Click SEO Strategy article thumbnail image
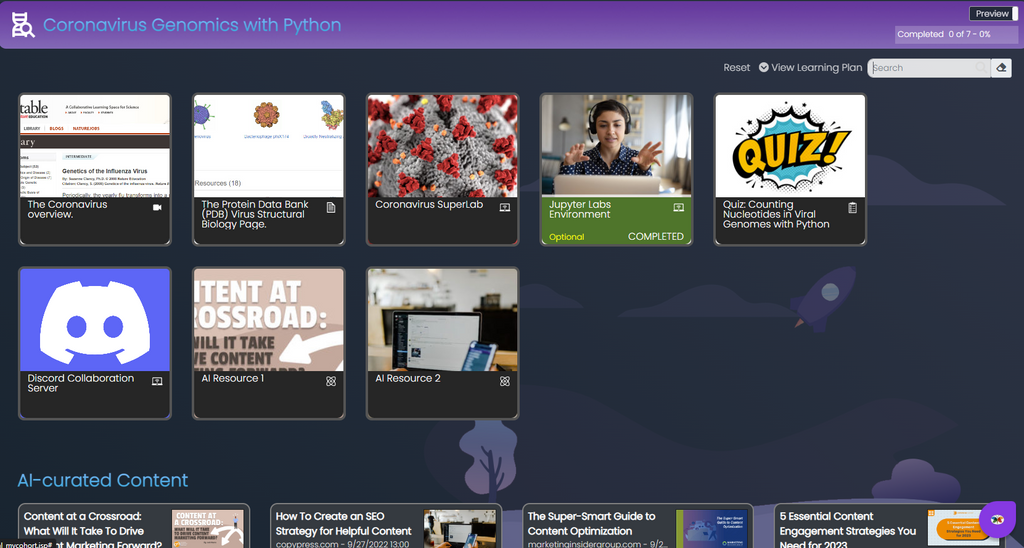 pyautogui.click(x=460, y=528)
